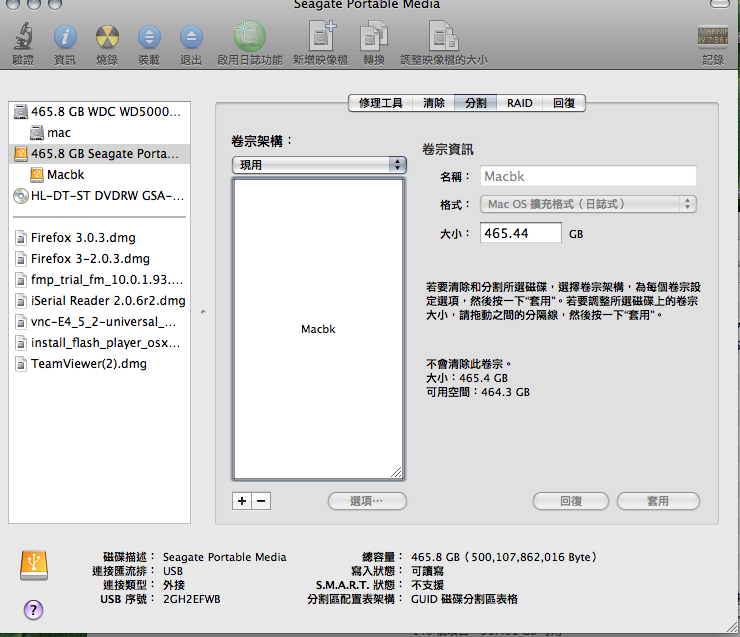Click the sidebar splitter handle dot
Viewport: 740px width, 637px height.
coord(203,312)
